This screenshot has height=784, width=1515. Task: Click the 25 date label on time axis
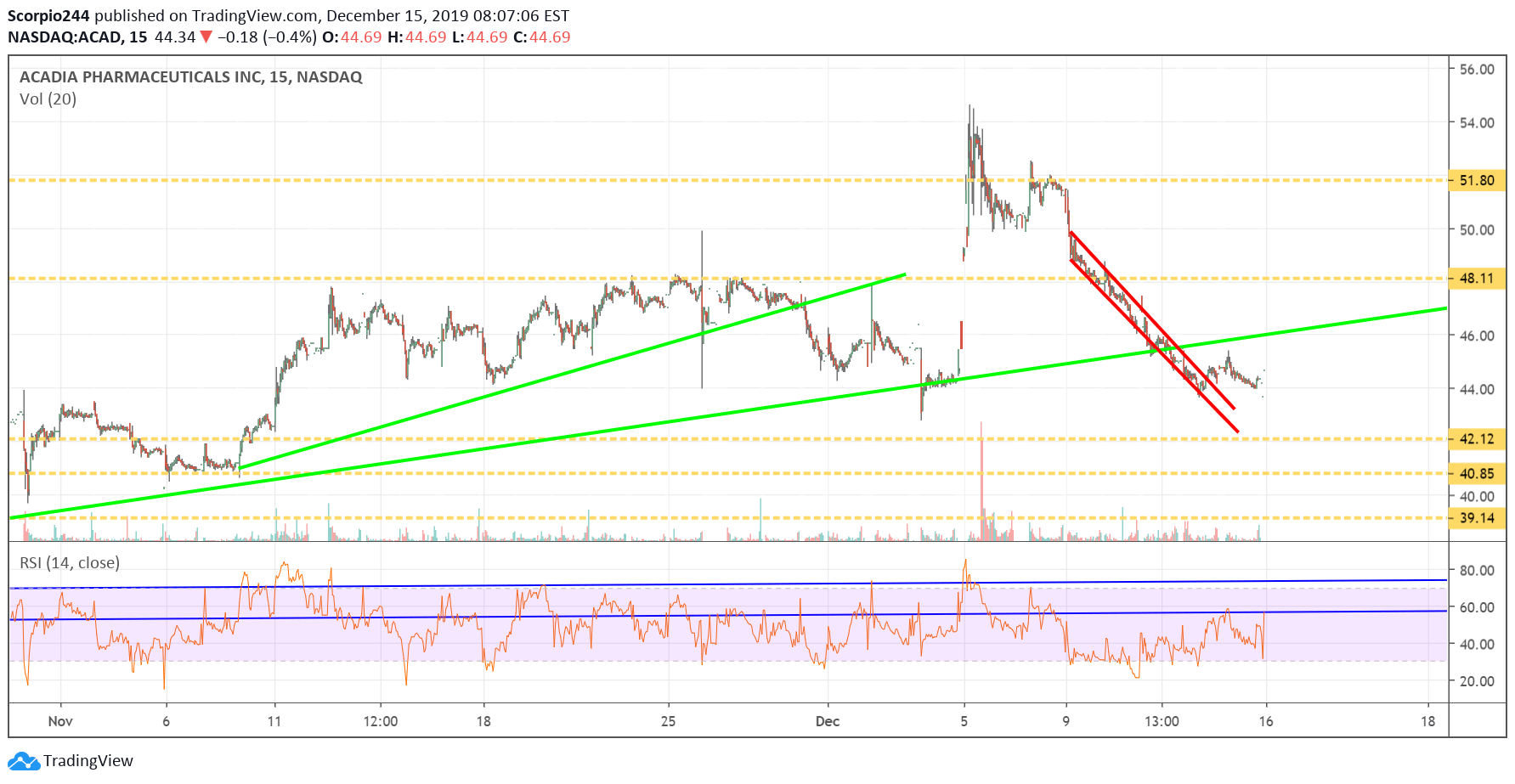pos(669,721)
